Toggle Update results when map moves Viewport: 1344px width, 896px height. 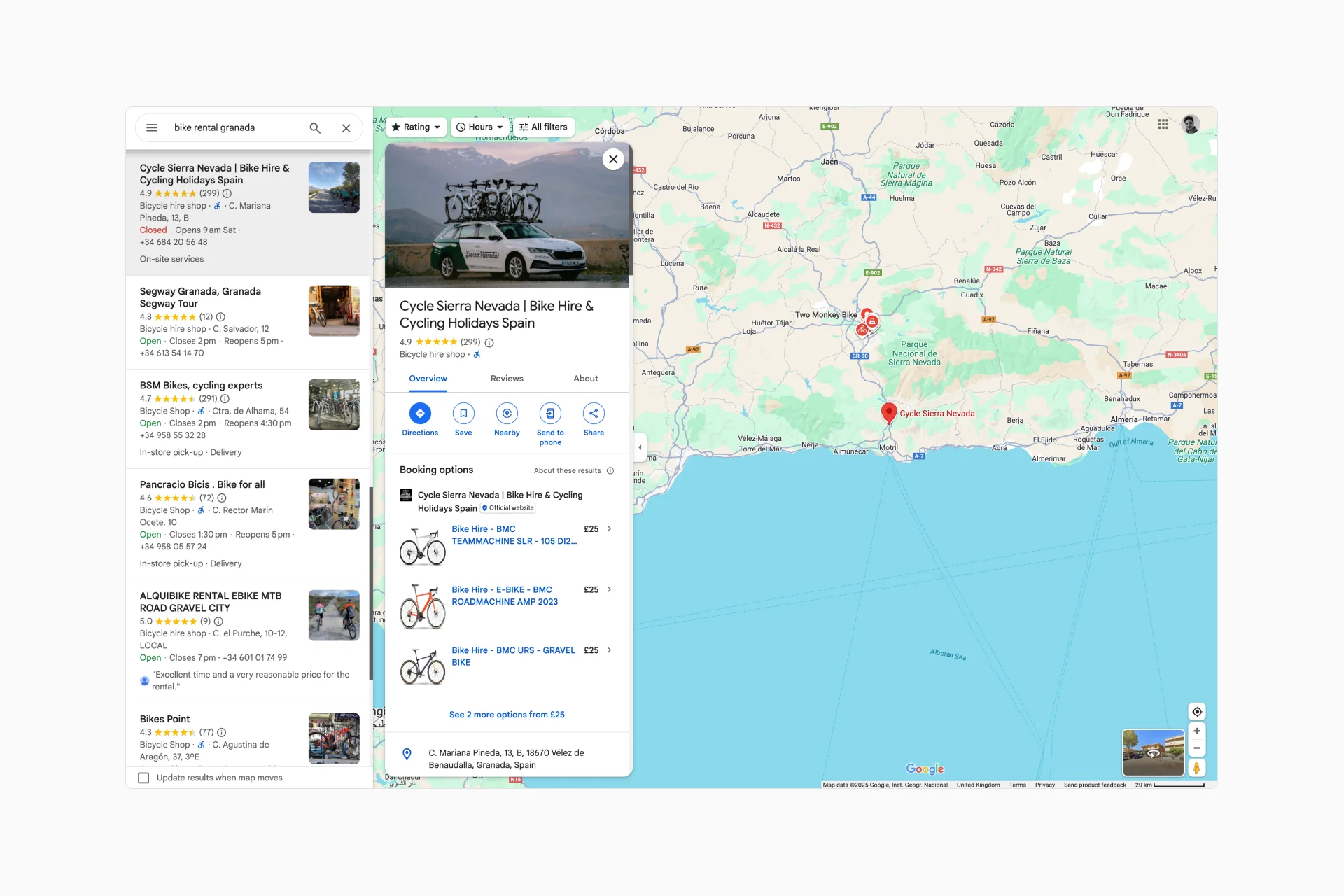(143, 778)
